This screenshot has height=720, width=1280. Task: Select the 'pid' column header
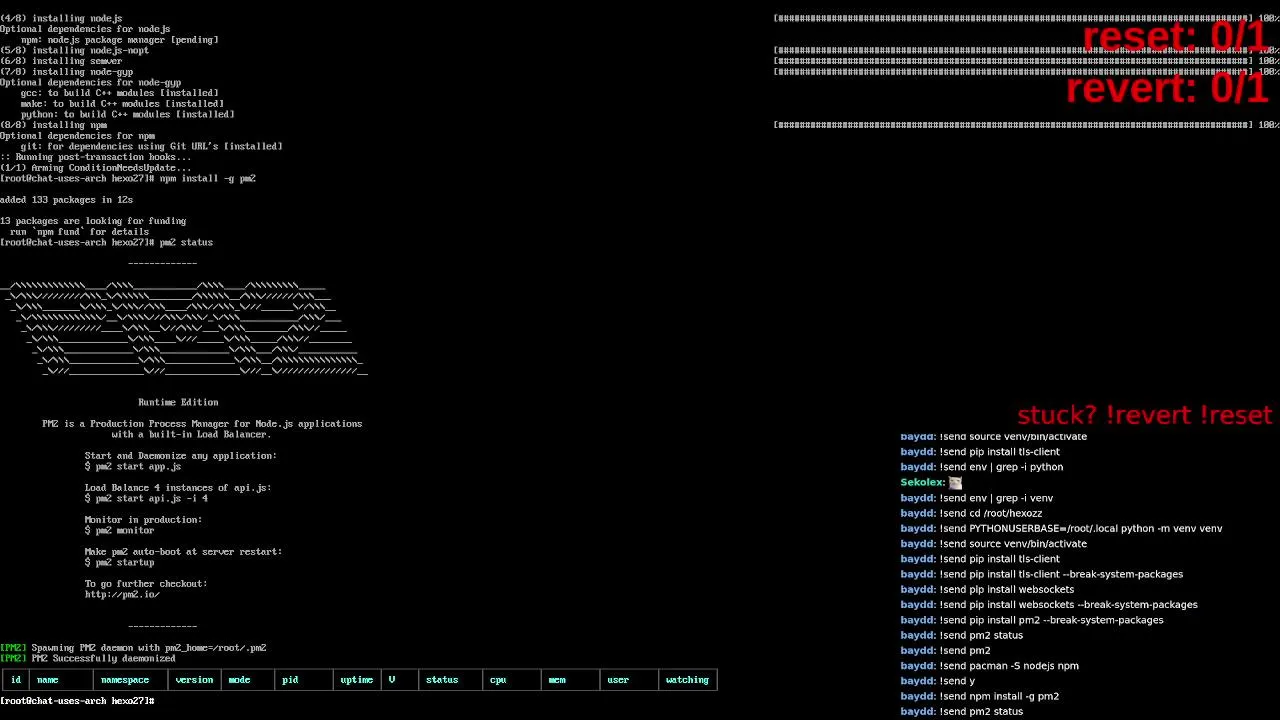click(x=290, y=680)
